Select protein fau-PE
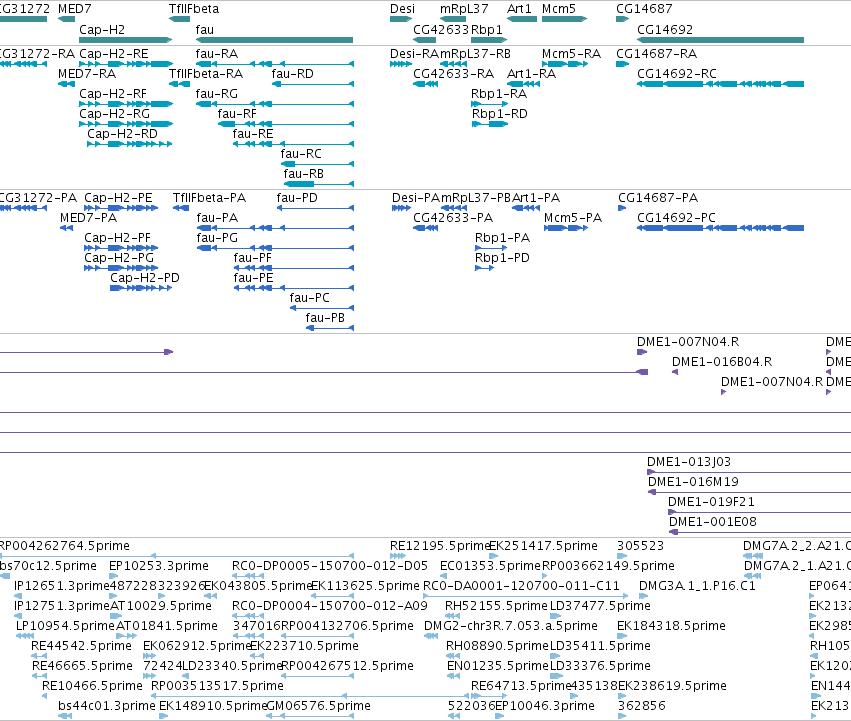851x721 pixels. (294, 288)
